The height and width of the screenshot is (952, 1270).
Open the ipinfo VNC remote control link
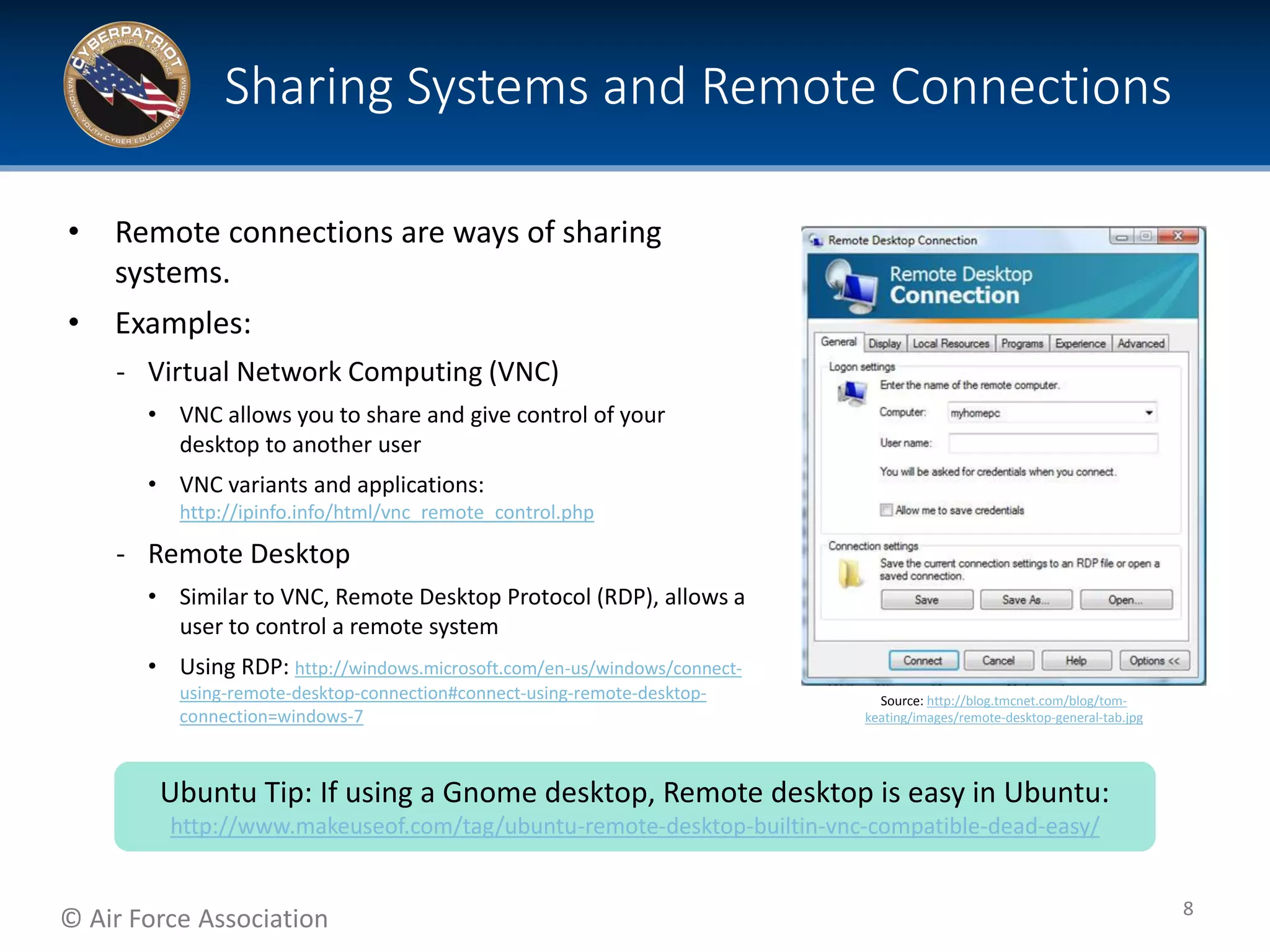click(386, 513)
